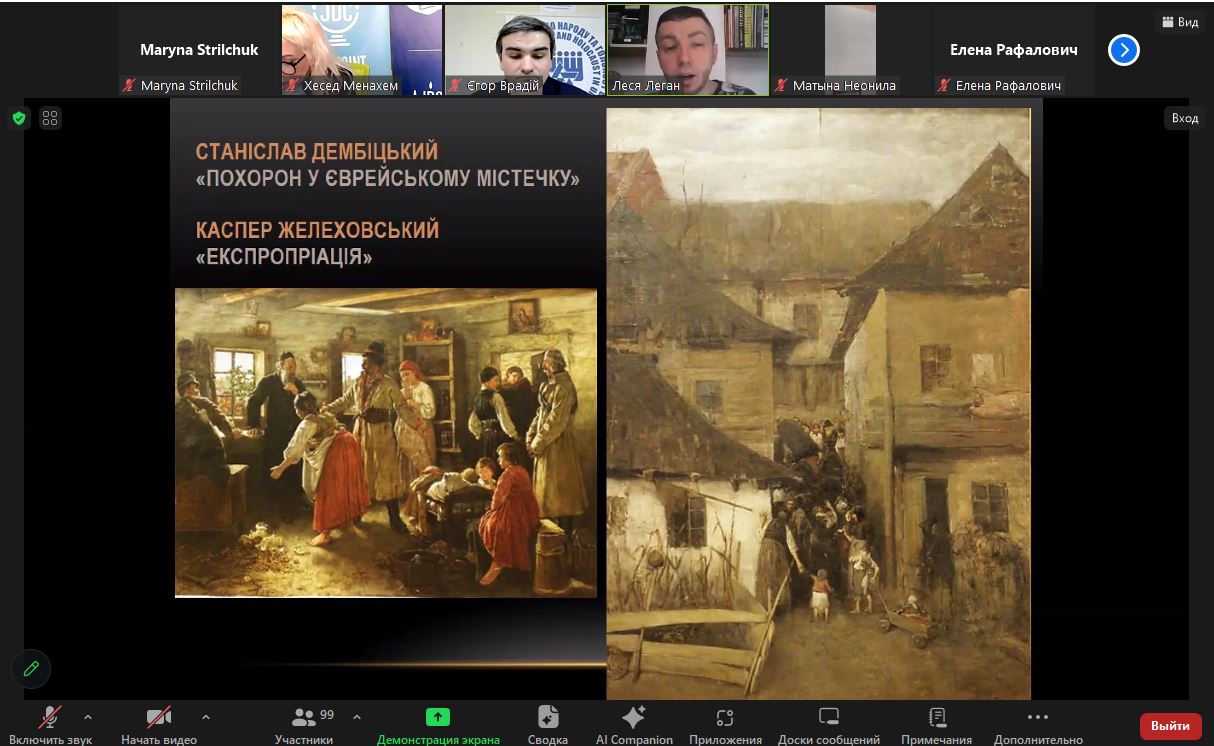Select Елена Рафалович video tile

1014,50
